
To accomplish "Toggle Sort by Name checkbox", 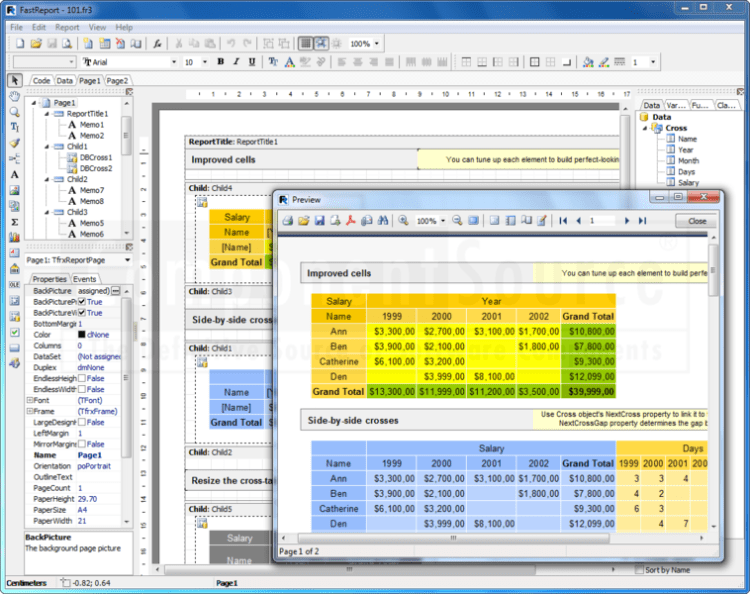I will tap(639, 570).
